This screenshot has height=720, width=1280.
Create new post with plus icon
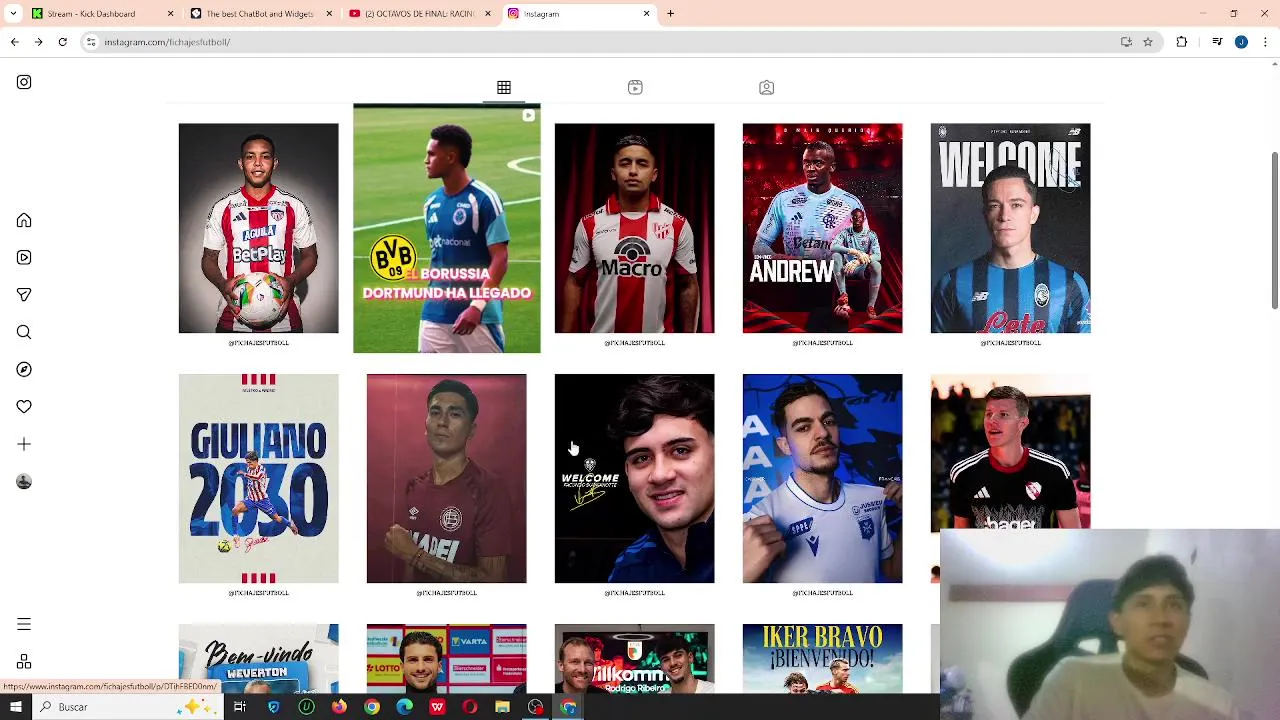(24, 444)
